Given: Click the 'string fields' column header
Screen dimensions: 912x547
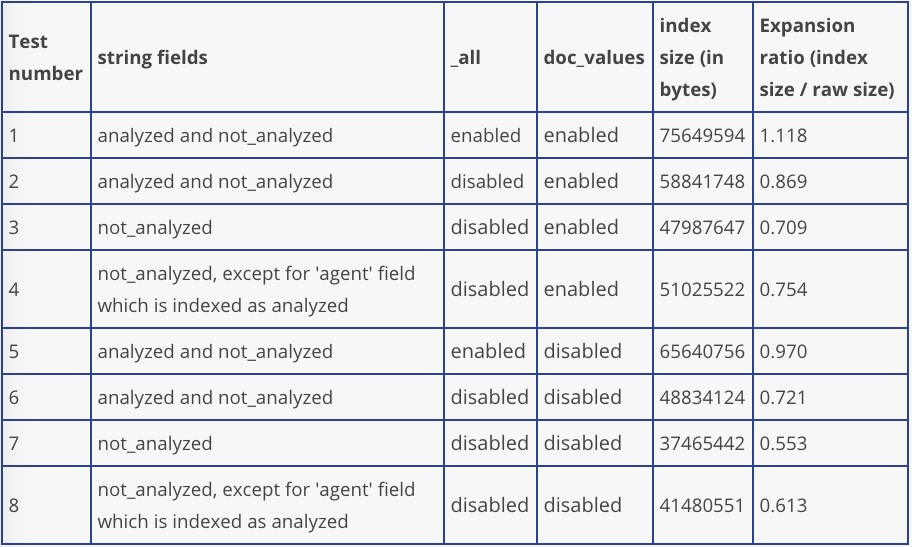Looking at the screenshot, I should (153, 58).
